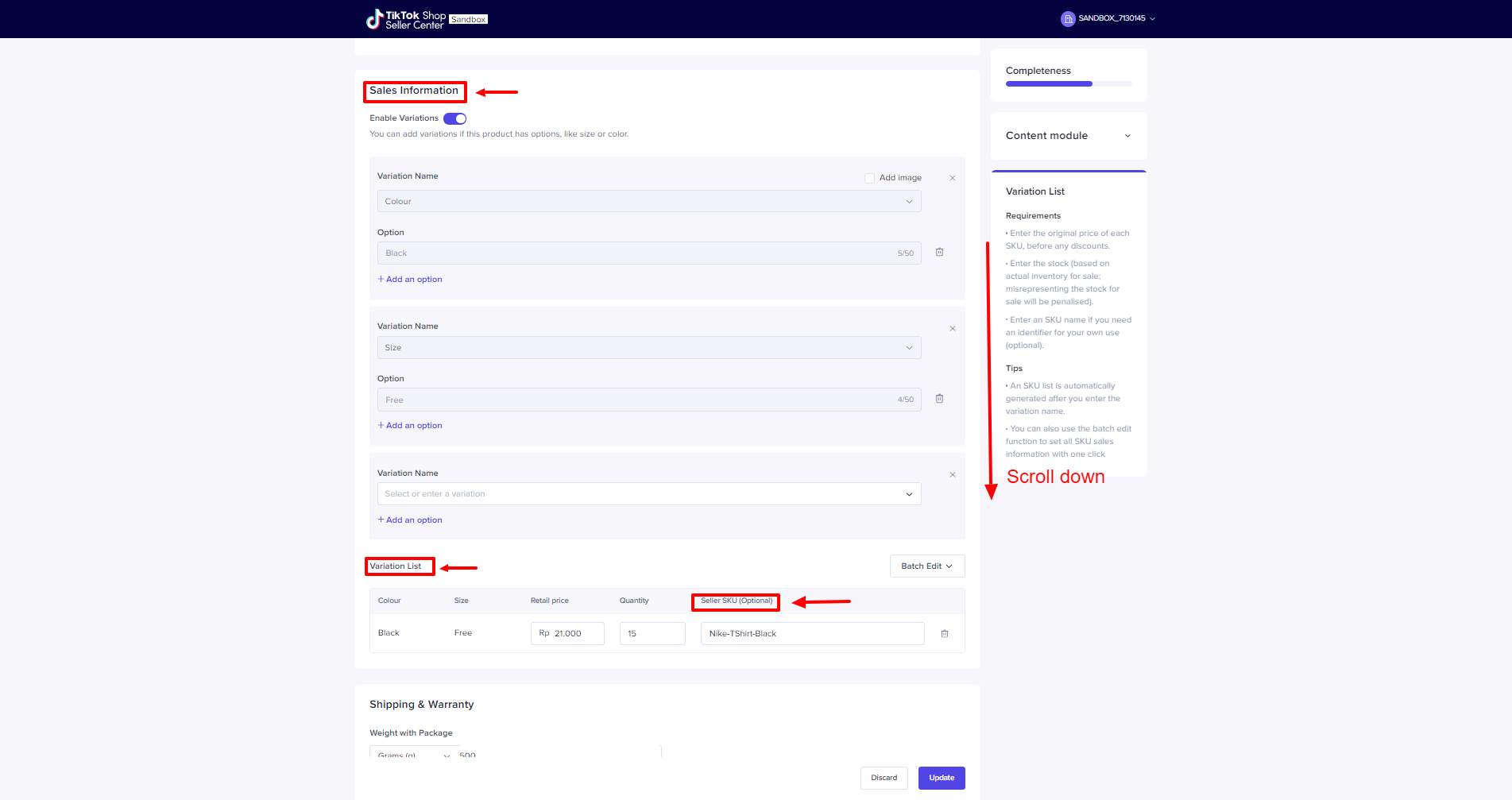Click the Retail price column header
The width and height of the screenshot is (1512, 800).
(x=550, y=601)
